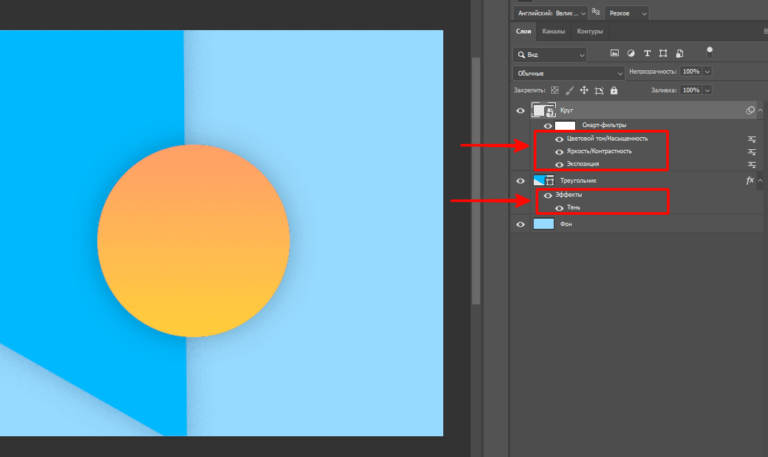Click the pixel layer filter icon
The width and height of the screenshot is (768, 457).
(x=614, y=53)
